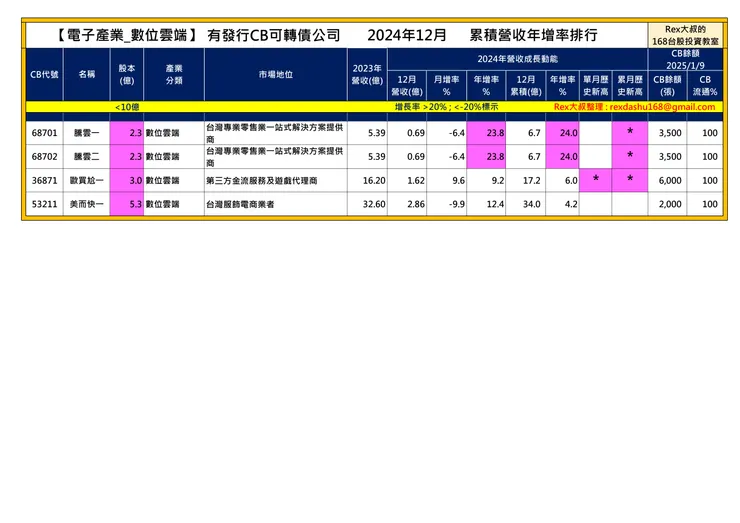Click the 2024年營收成長動能 group header
The height and width of the screenshot is (523, 740).
518,59
